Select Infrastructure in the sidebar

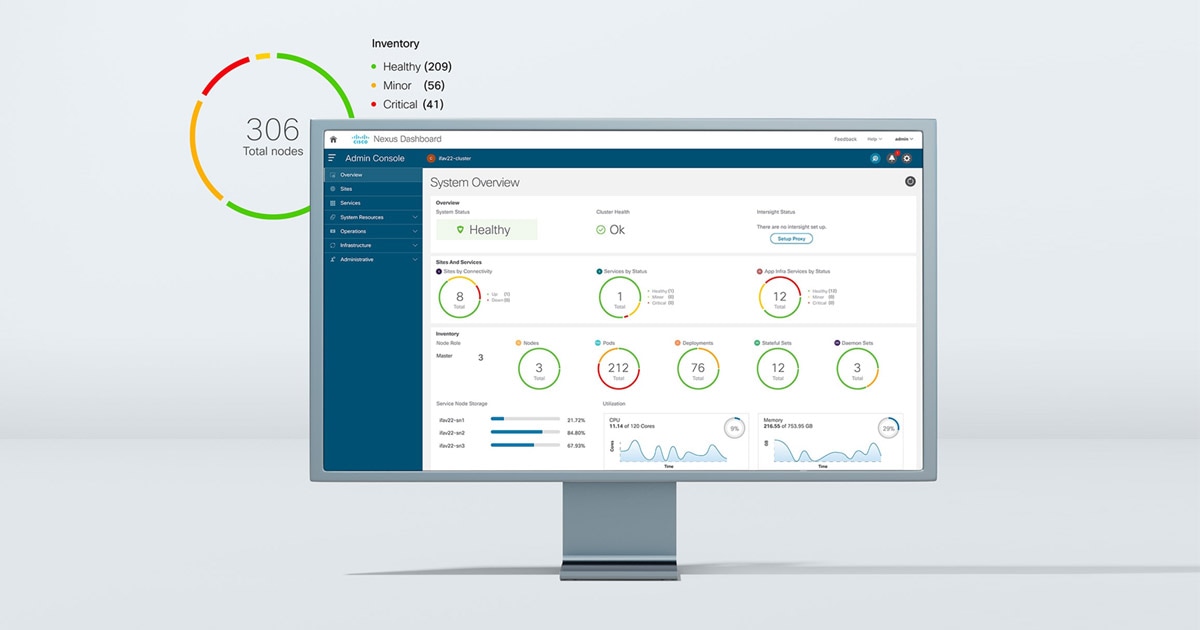[x=361, y=245]
